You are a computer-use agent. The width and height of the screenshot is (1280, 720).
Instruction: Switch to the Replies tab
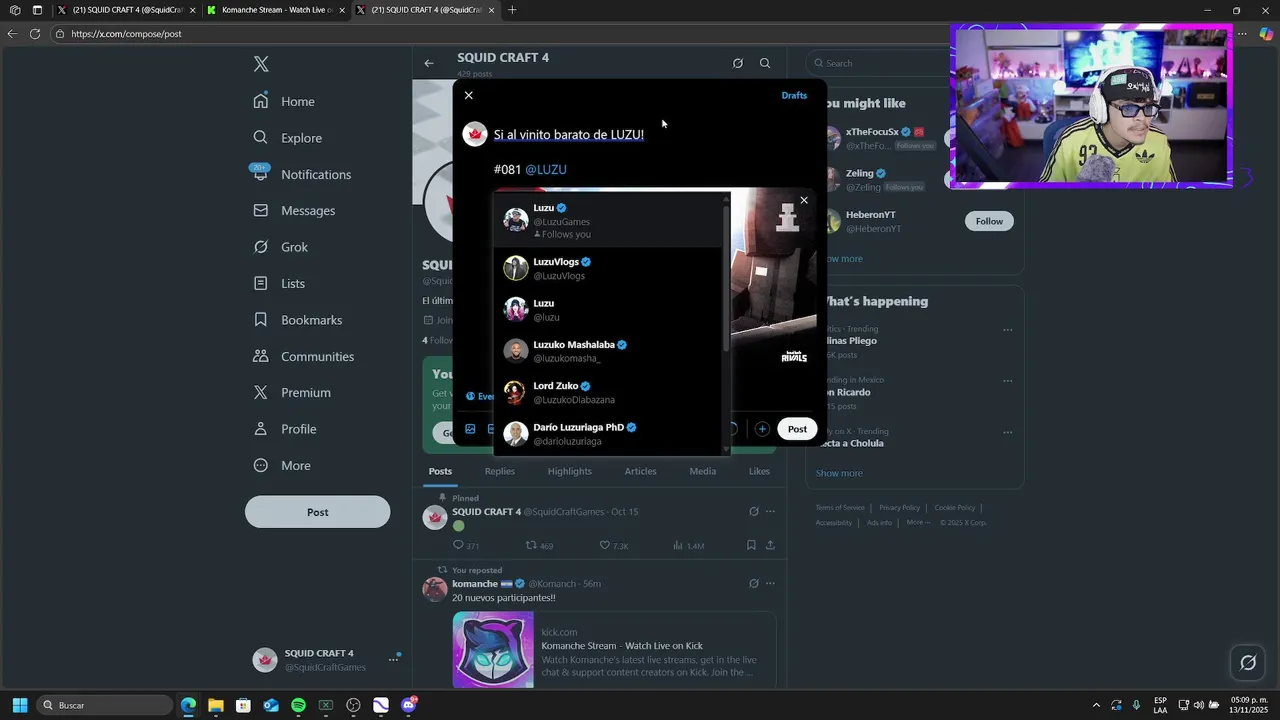pyautogui.click(x=500, y=471)
